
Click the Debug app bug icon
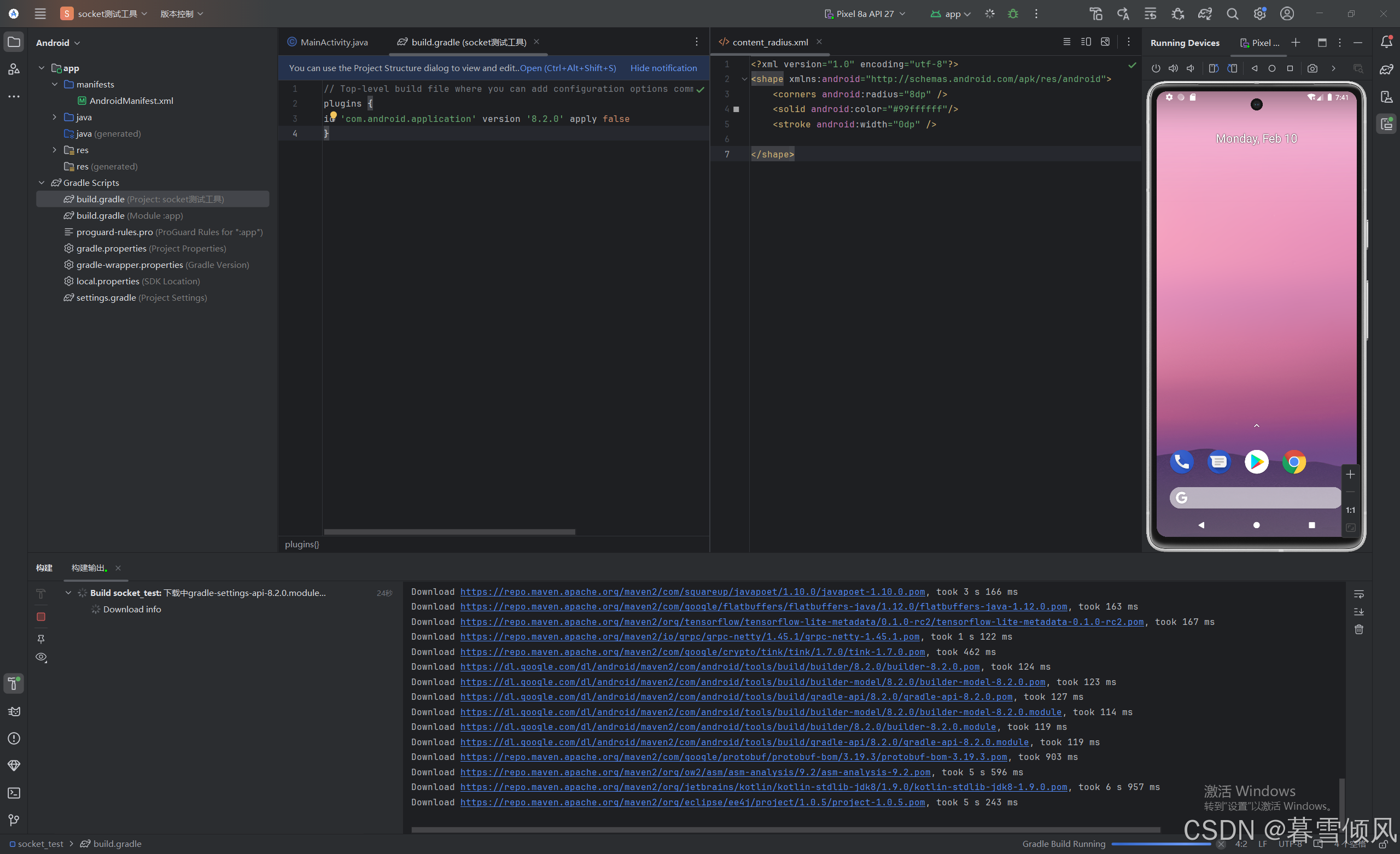[1012, 14]
